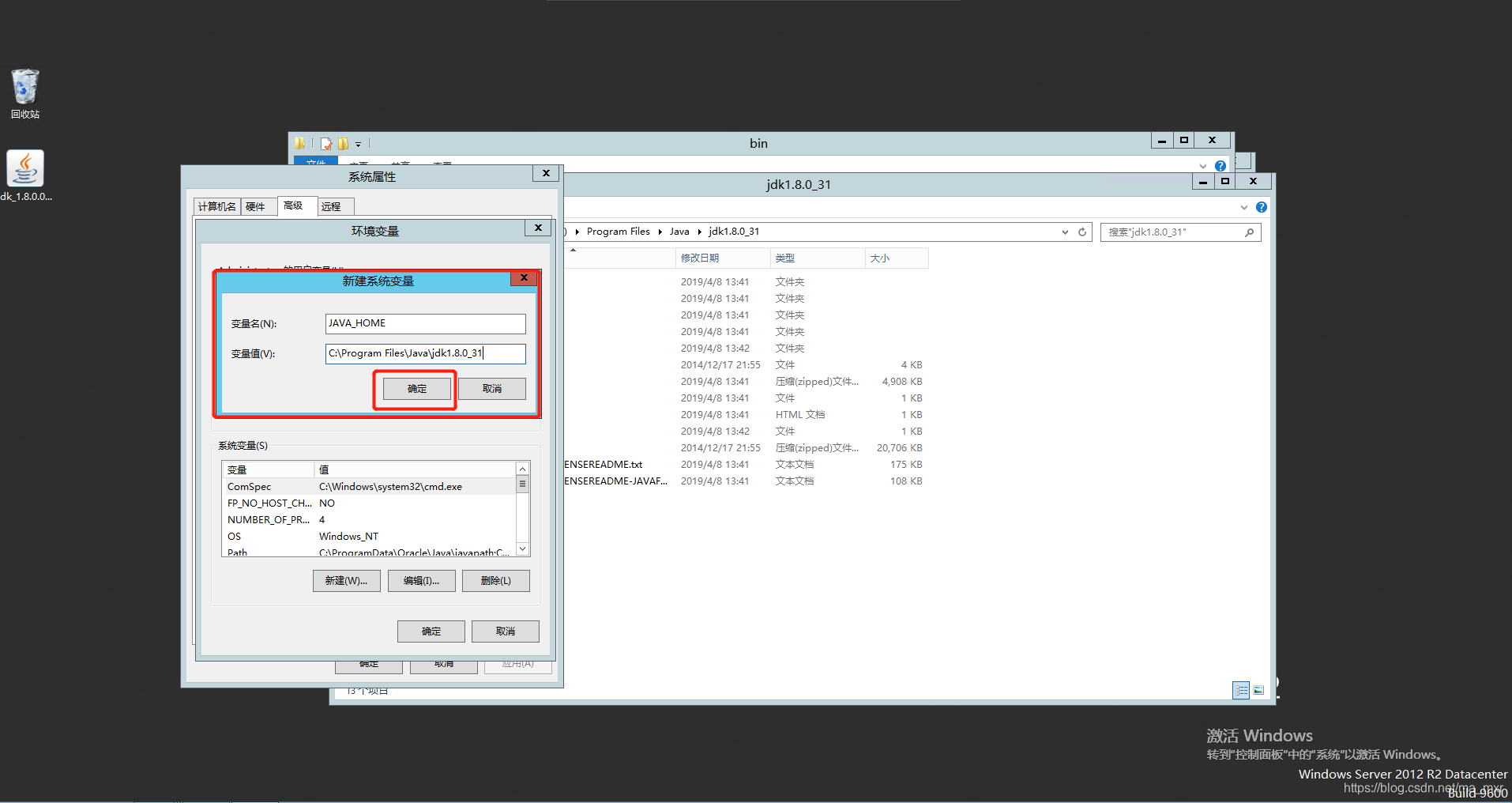The image size is (1512, 803).
Task: Select the row sized 20,706 KB
Action: 746,448
